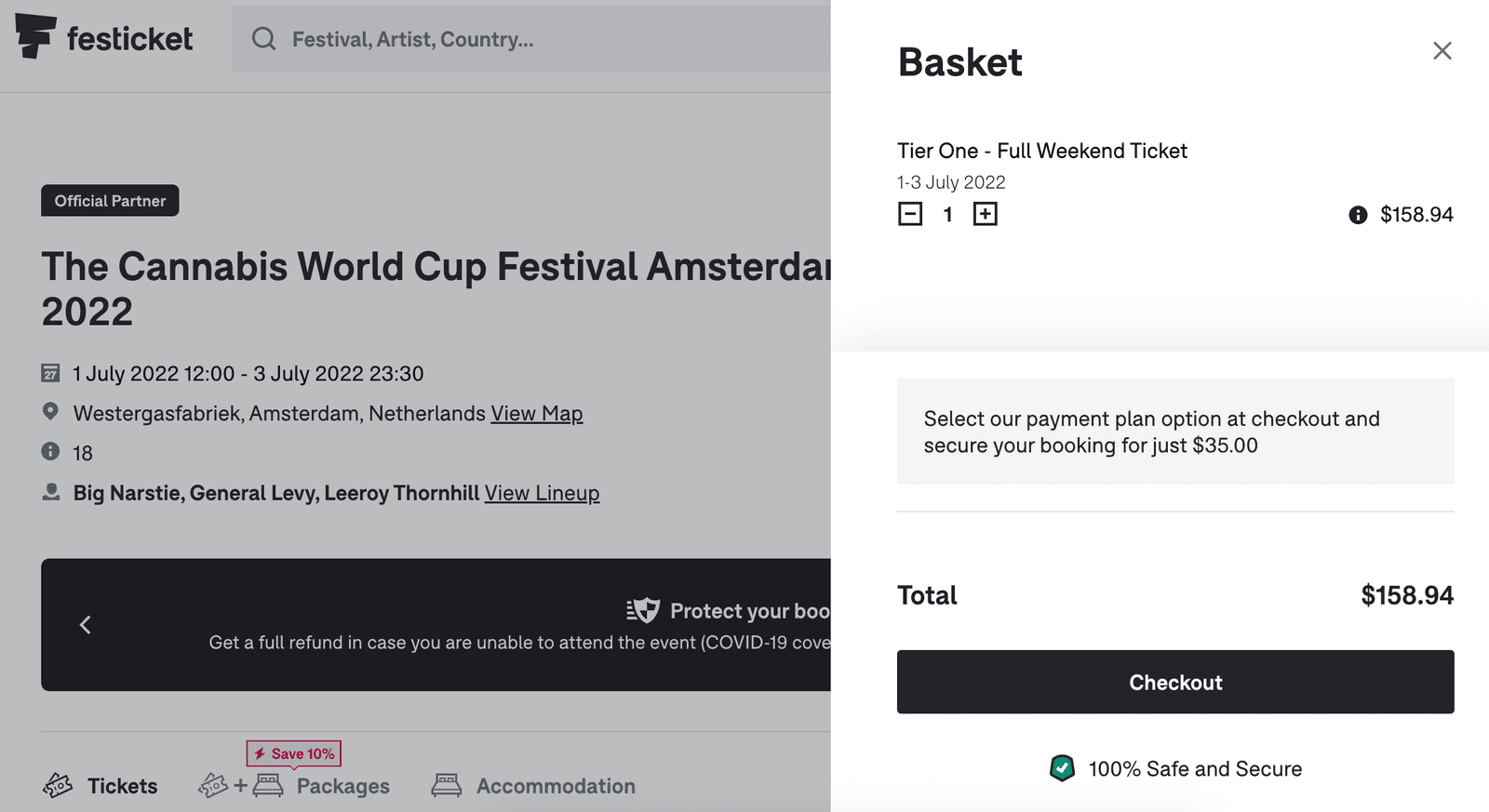Open the View Map link
Image resolution: width=1489 pixels, height=812 pixels.
pos(536,413)
